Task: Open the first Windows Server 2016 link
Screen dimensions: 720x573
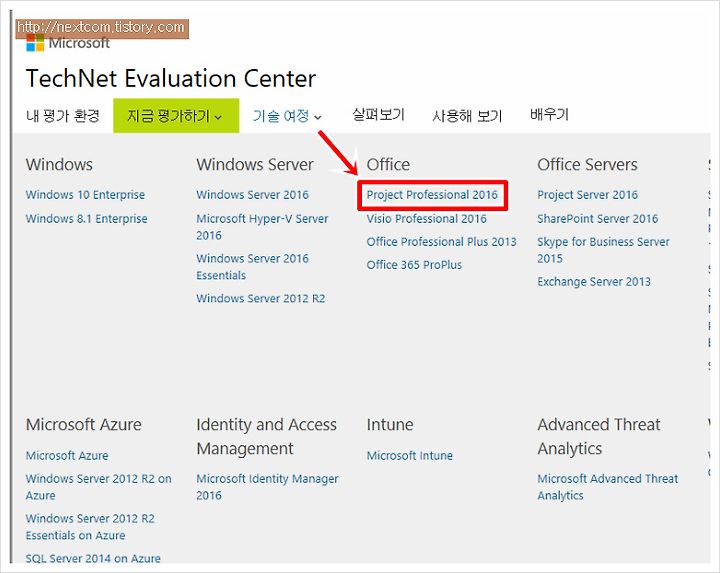Action: tap(253, 195)
